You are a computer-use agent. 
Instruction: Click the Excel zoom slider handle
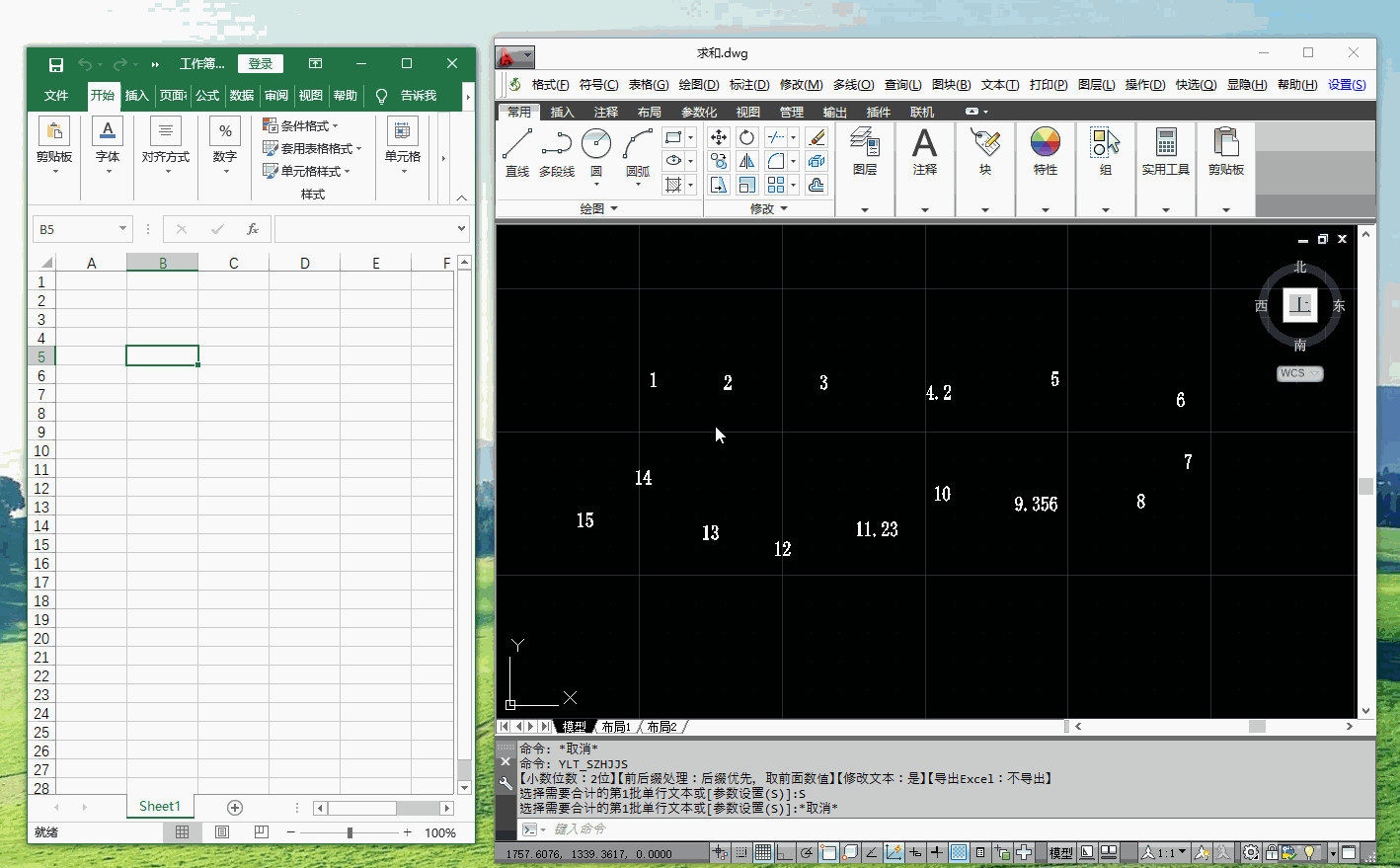point(350,832)
